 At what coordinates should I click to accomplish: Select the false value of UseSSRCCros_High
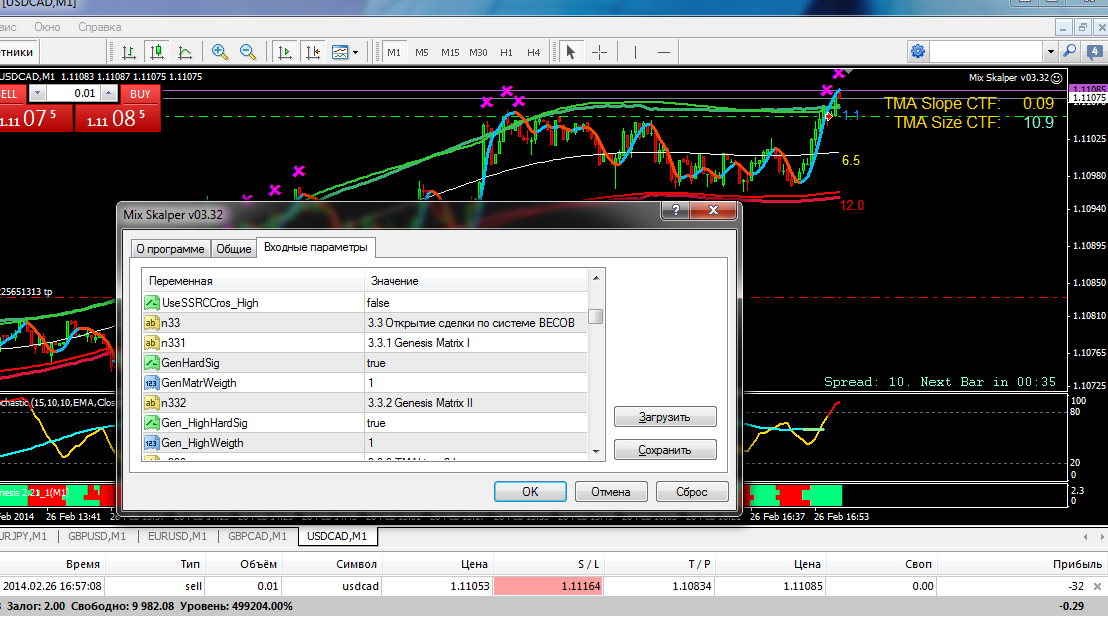(x=378, y=303)
